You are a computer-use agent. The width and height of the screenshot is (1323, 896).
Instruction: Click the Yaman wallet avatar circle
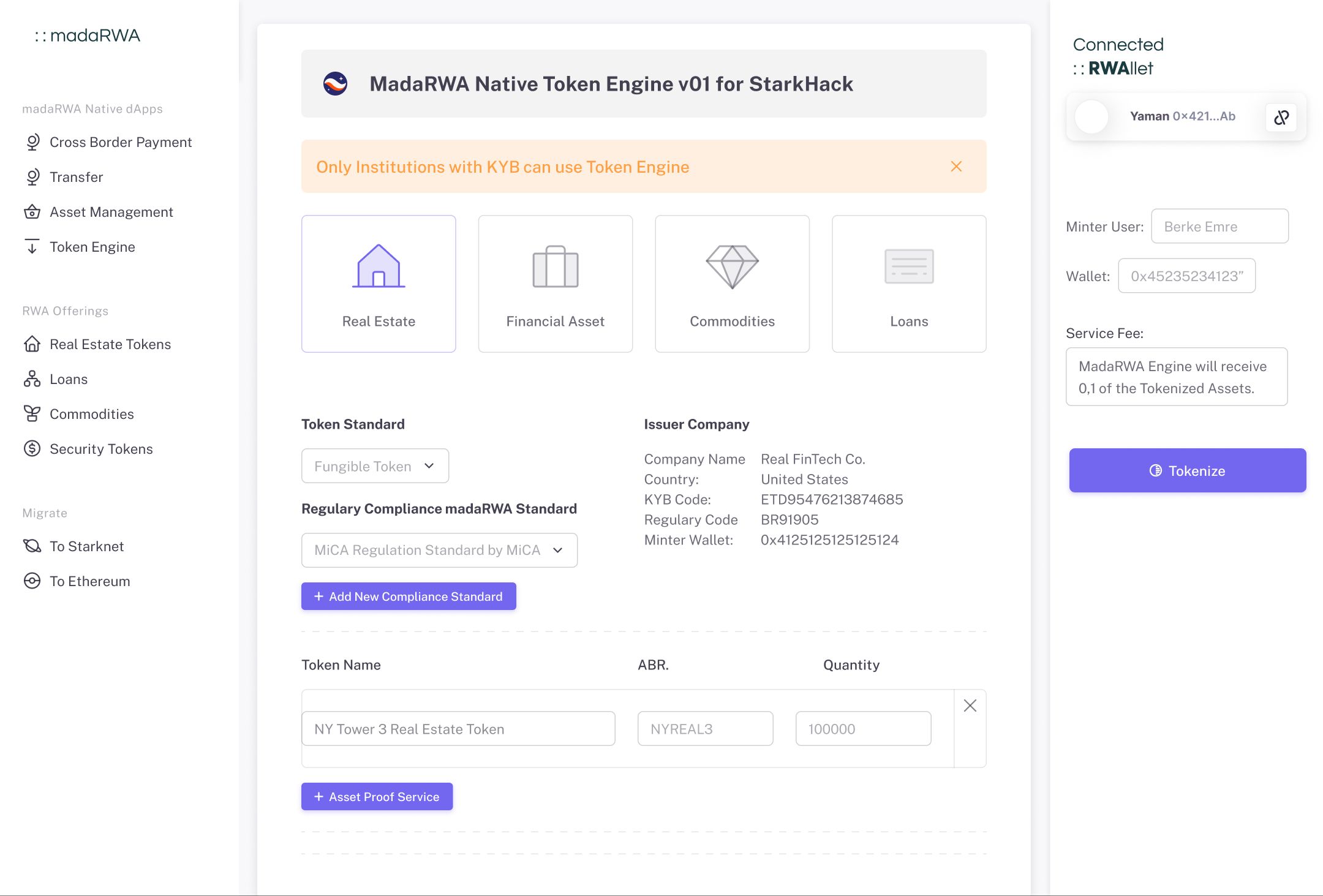coord(1091,116)
